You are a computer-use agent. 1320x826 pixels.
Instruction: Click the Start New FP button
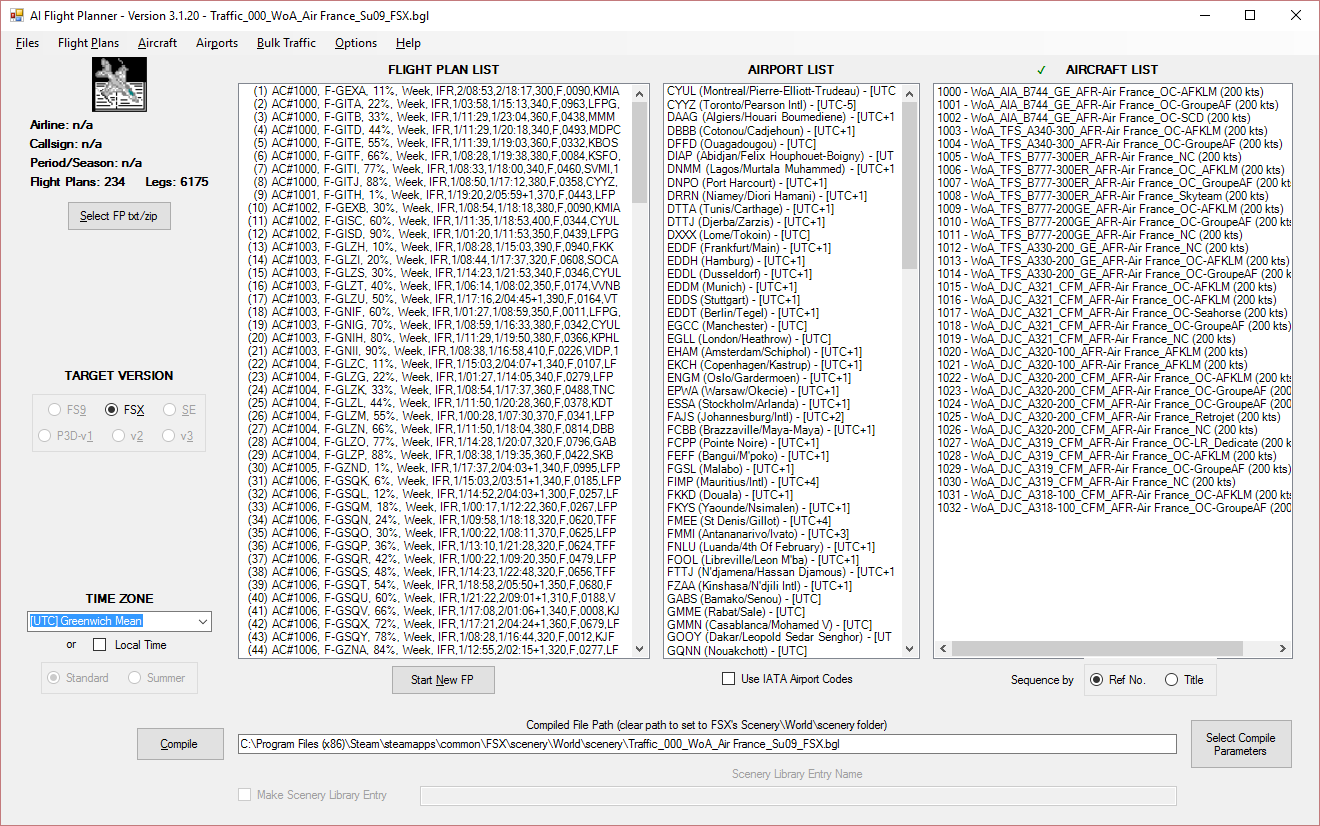(x=443, y=680)
